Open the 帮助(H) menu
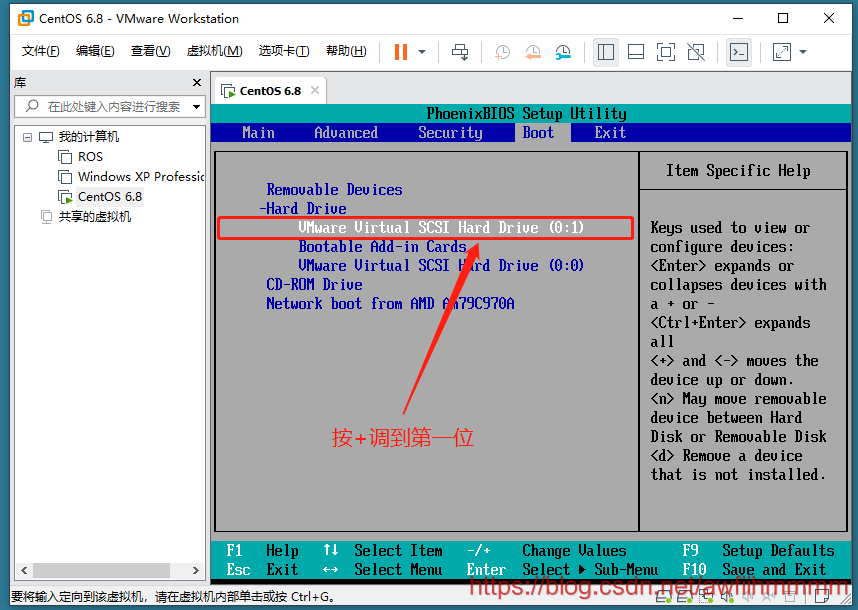Viewport: 858px width, 610px height. click(x=346, y=51)
